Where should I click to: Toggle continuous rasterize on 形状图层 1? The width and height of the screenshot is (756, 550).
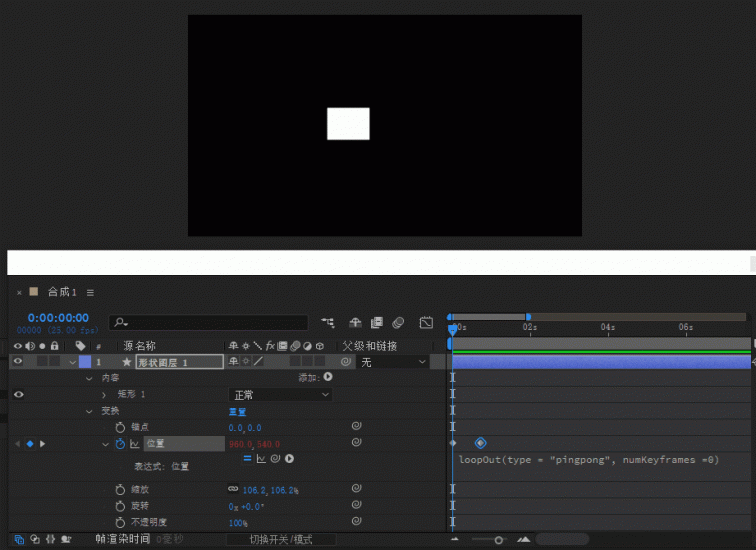[246, 361]
